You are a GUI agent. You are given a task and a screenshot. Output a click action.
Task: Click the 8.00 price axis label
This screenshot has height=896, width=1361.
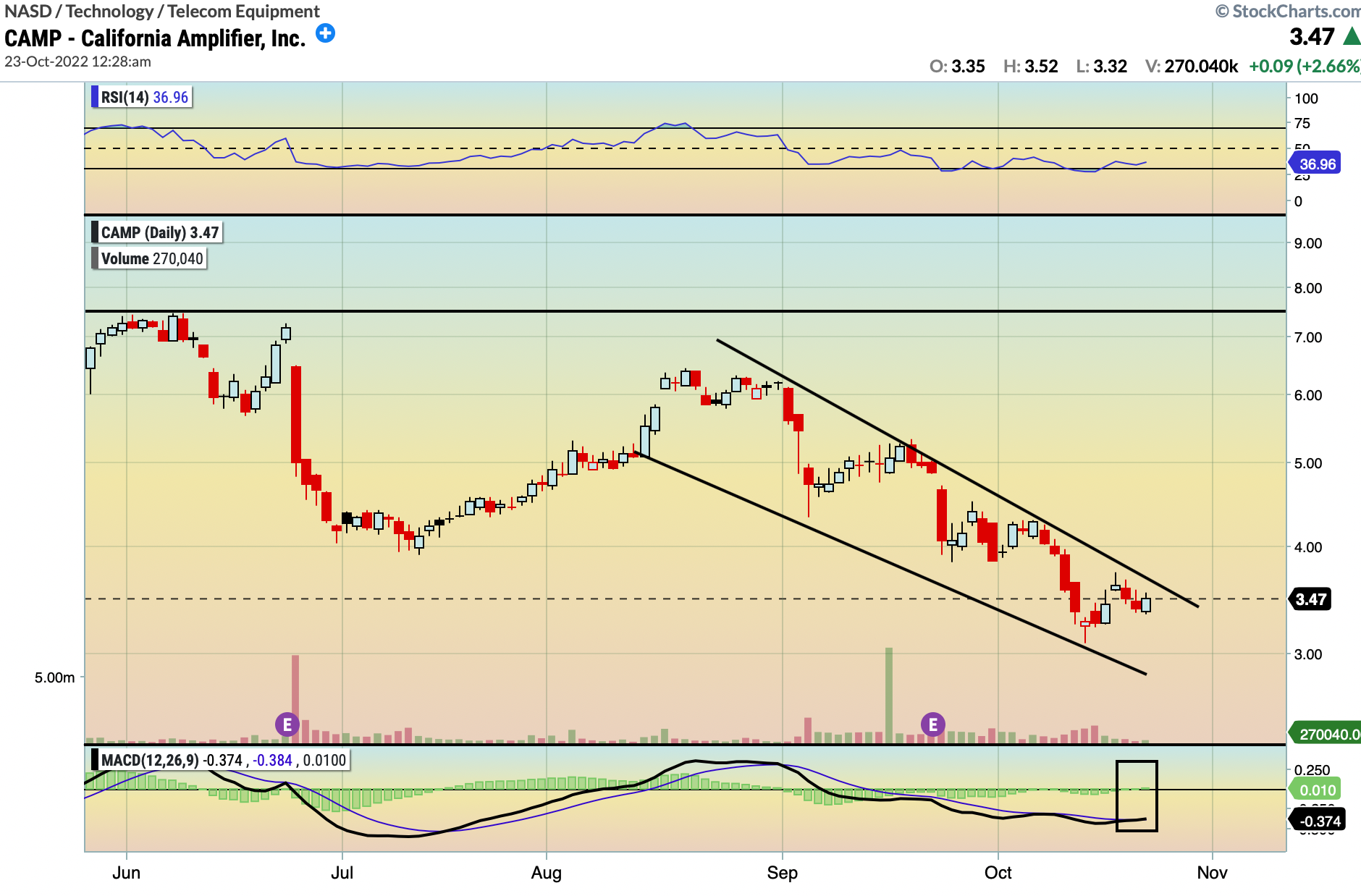[1308, 288]
